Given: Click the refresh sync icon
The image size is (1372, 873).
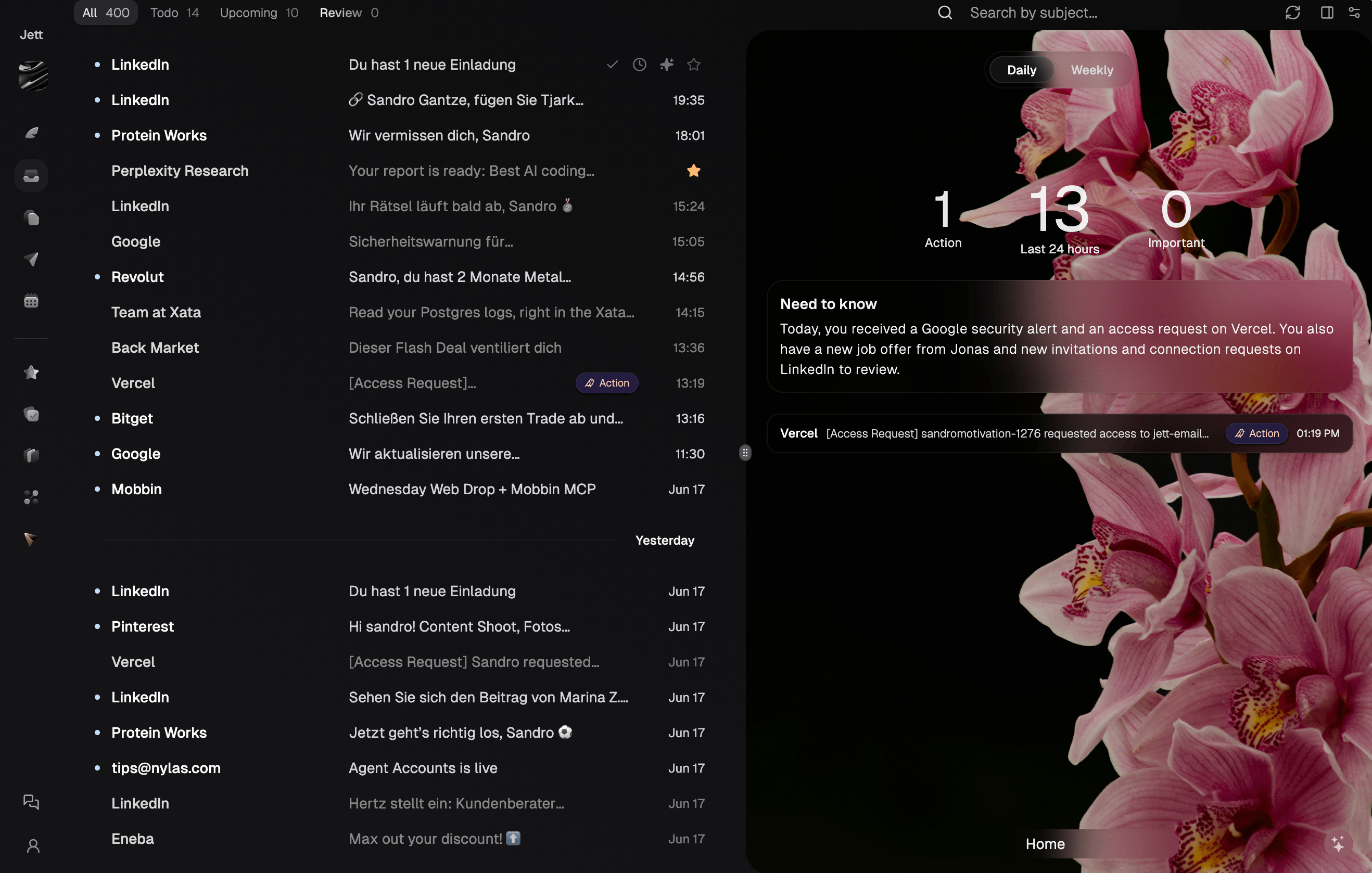Looking at the screenshot, I should 1292,12.
